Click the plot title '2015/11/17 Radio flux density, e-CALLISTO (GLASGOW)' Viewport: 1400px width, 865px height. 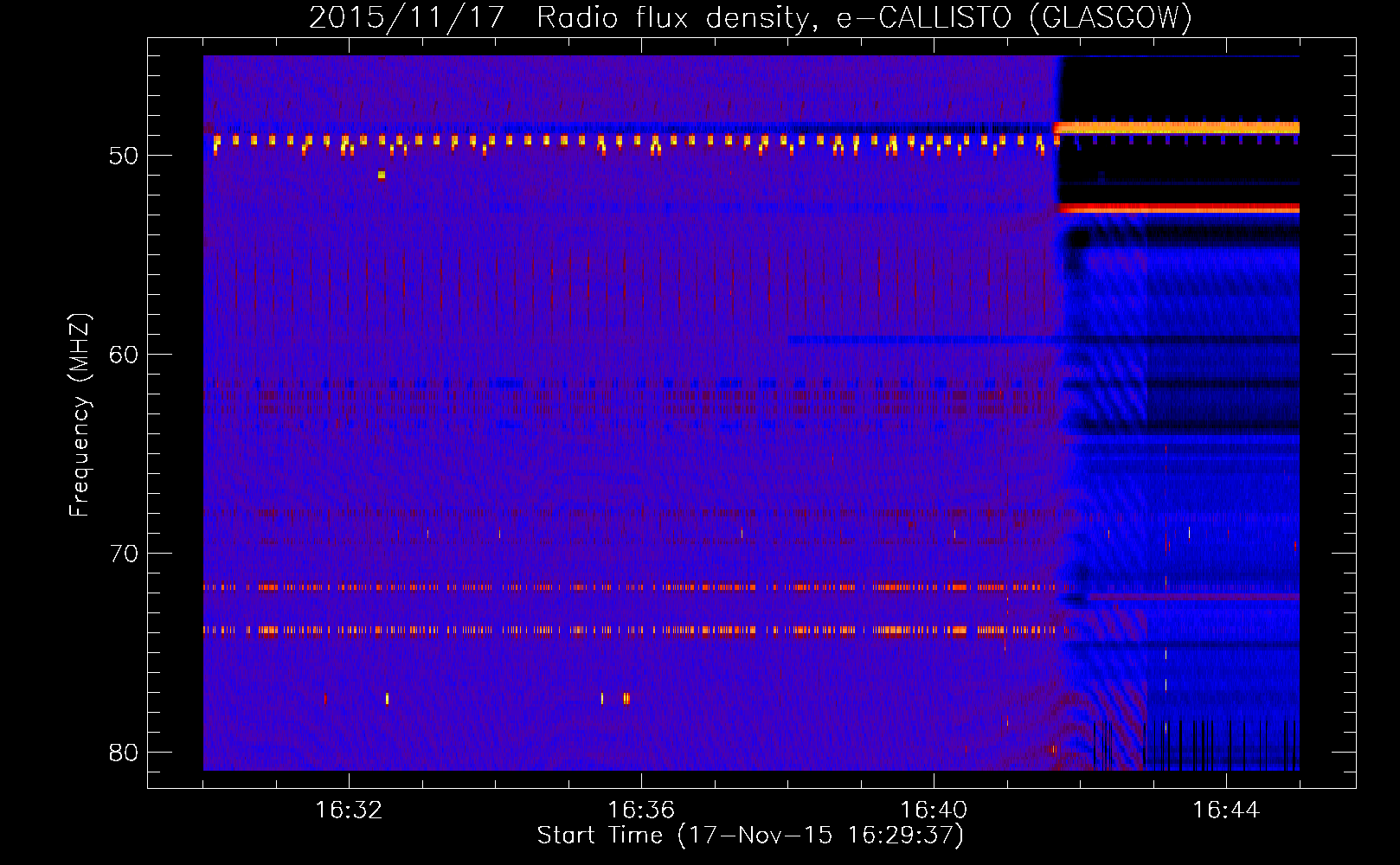click(x=750, y=17)
